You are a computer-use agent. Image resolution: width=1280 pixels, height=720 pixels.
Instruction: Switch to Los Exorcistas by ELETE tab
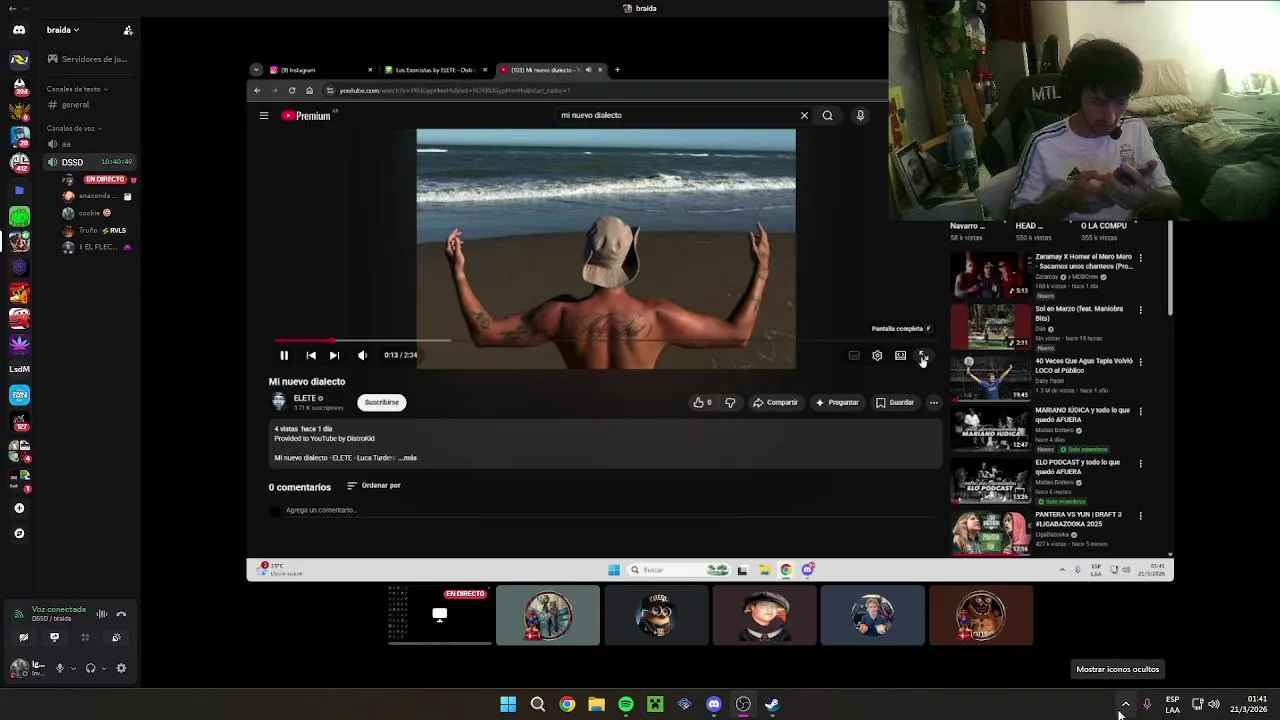click(x=435, y=70)
